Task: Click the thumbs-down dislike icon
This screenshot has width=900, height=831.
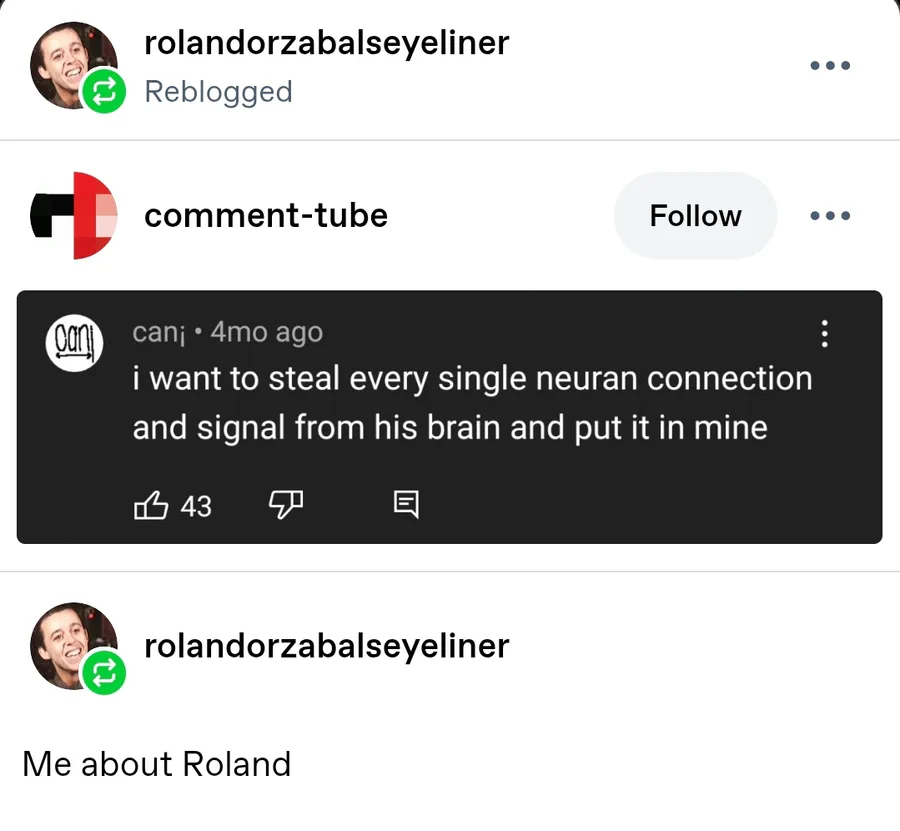Action: [x=285, y=506]
